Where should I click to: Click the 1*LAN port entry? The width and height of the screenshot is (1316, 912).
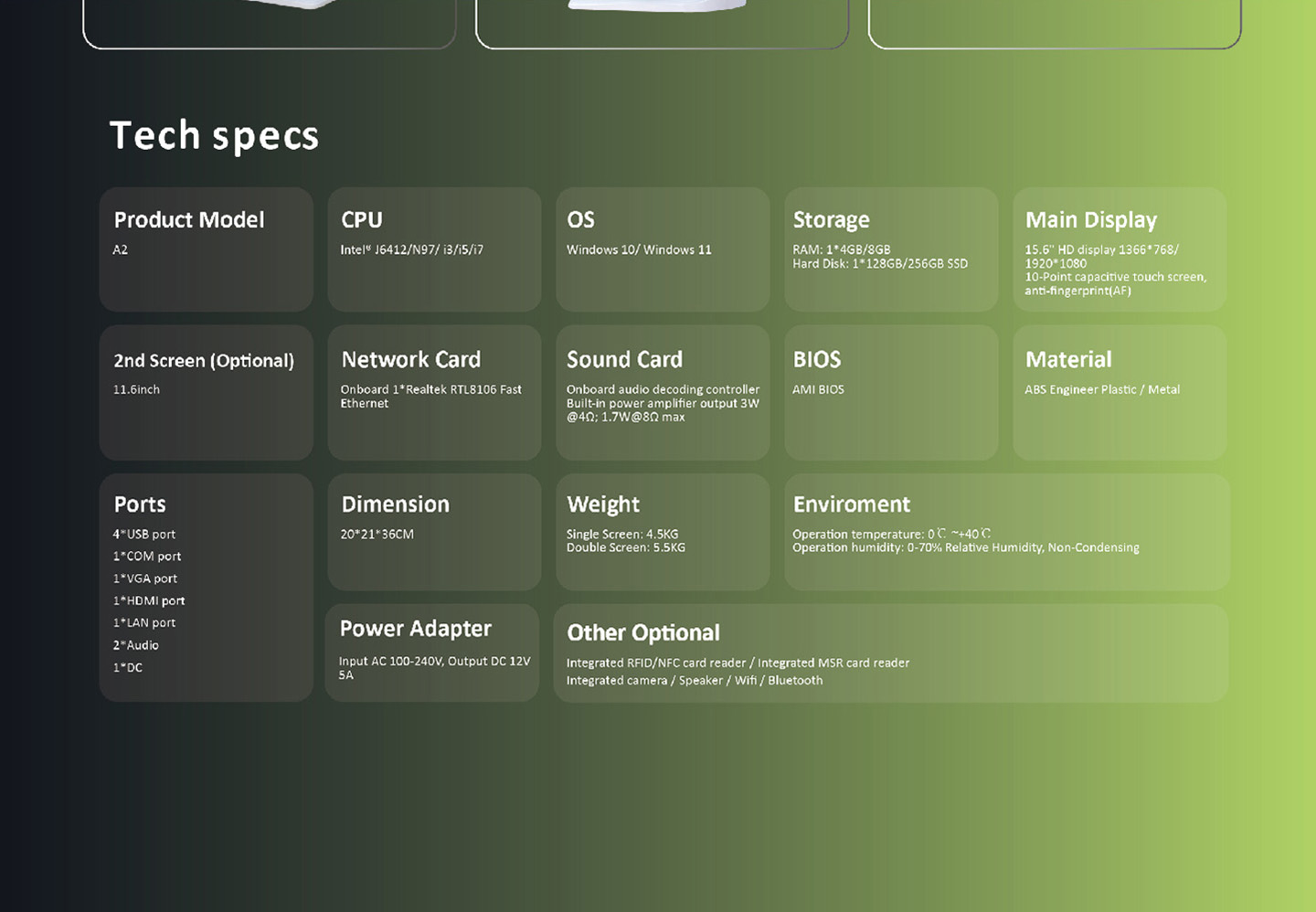(144, 623)
